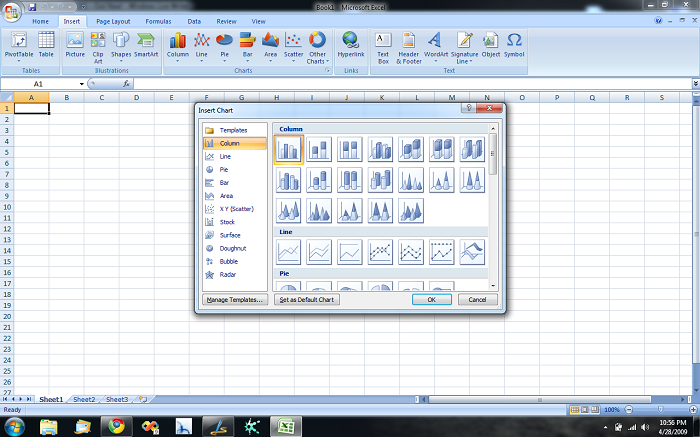700x437 pixels.
Task: Open Header & Footer in Text group
Action: 408,47
